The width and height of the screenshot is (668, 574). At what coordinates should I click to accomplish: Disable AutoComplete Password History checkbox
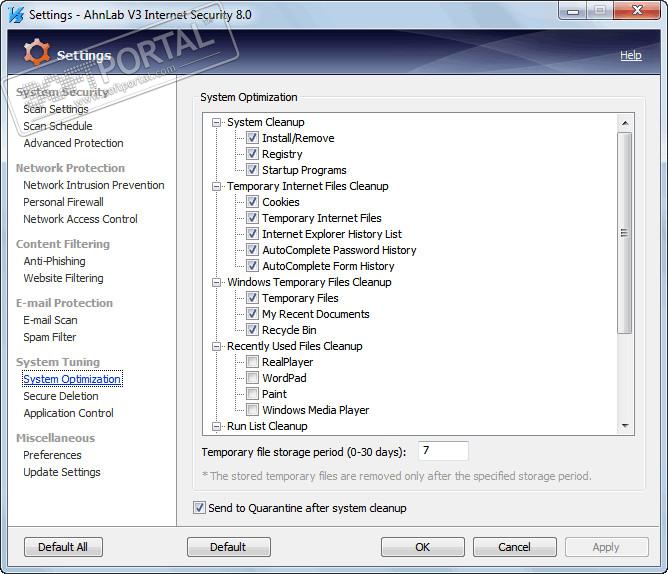pyautogui.click(x=252, y=250)
